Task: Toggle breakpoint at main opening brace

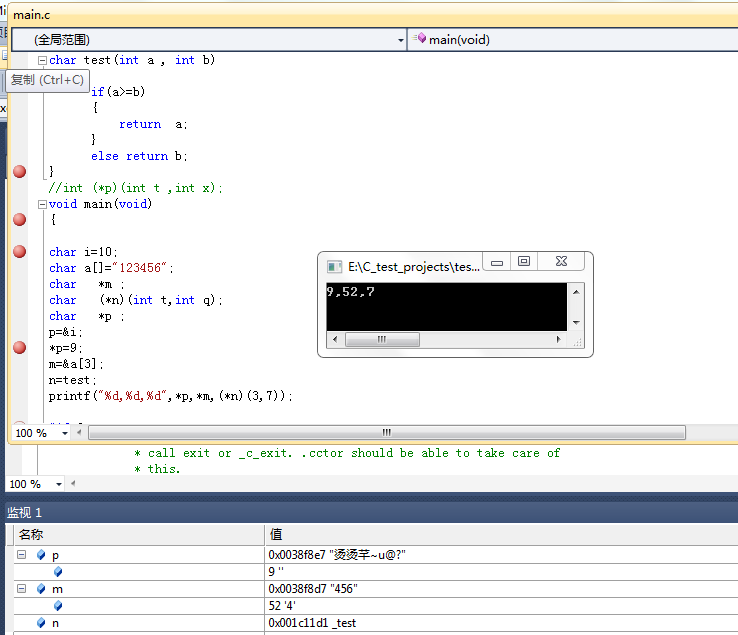Action: [x=19, y=219]
